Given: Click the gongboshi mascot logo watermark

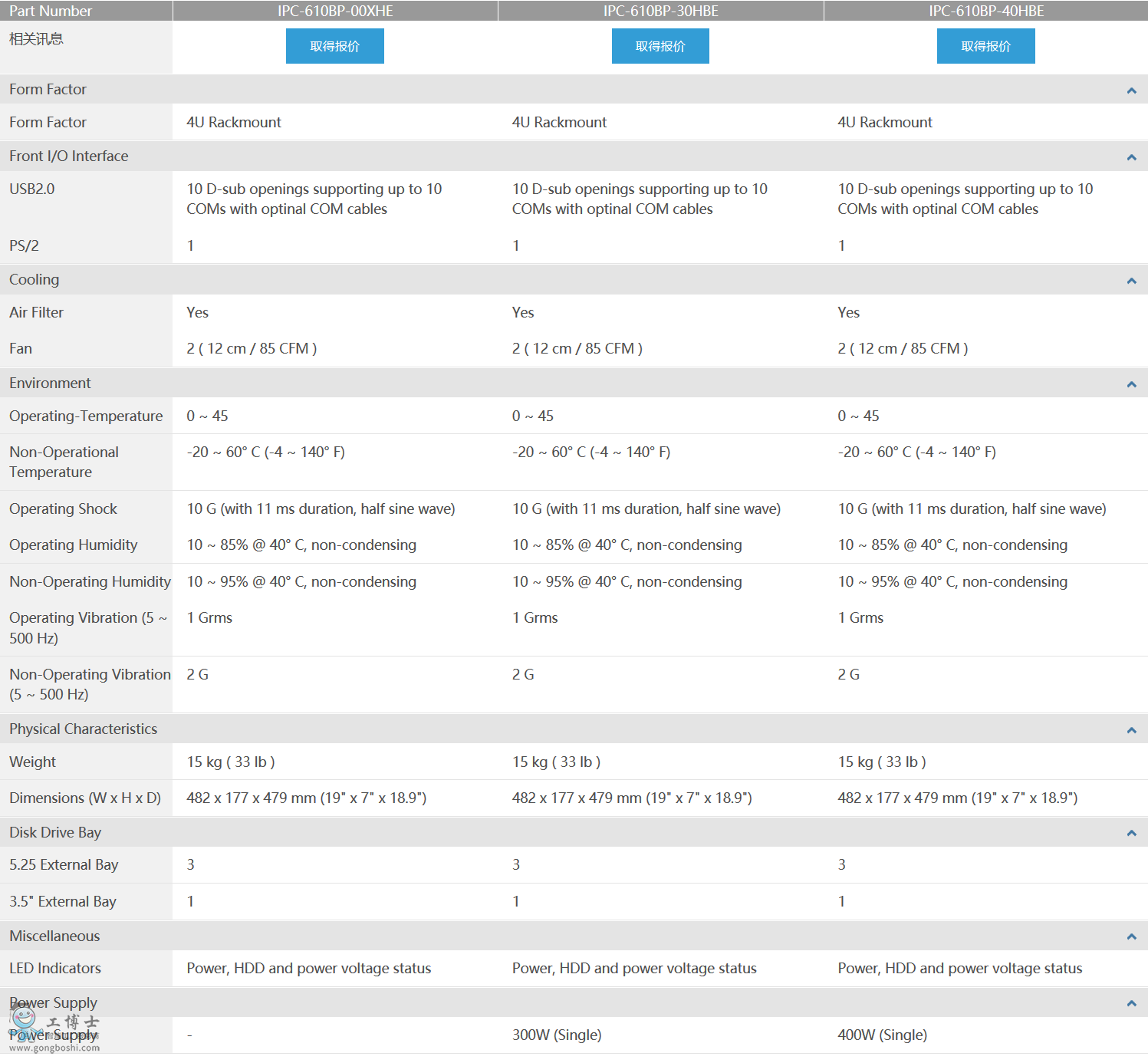Looking at the screenshot, I should (x=25, y=1020).
